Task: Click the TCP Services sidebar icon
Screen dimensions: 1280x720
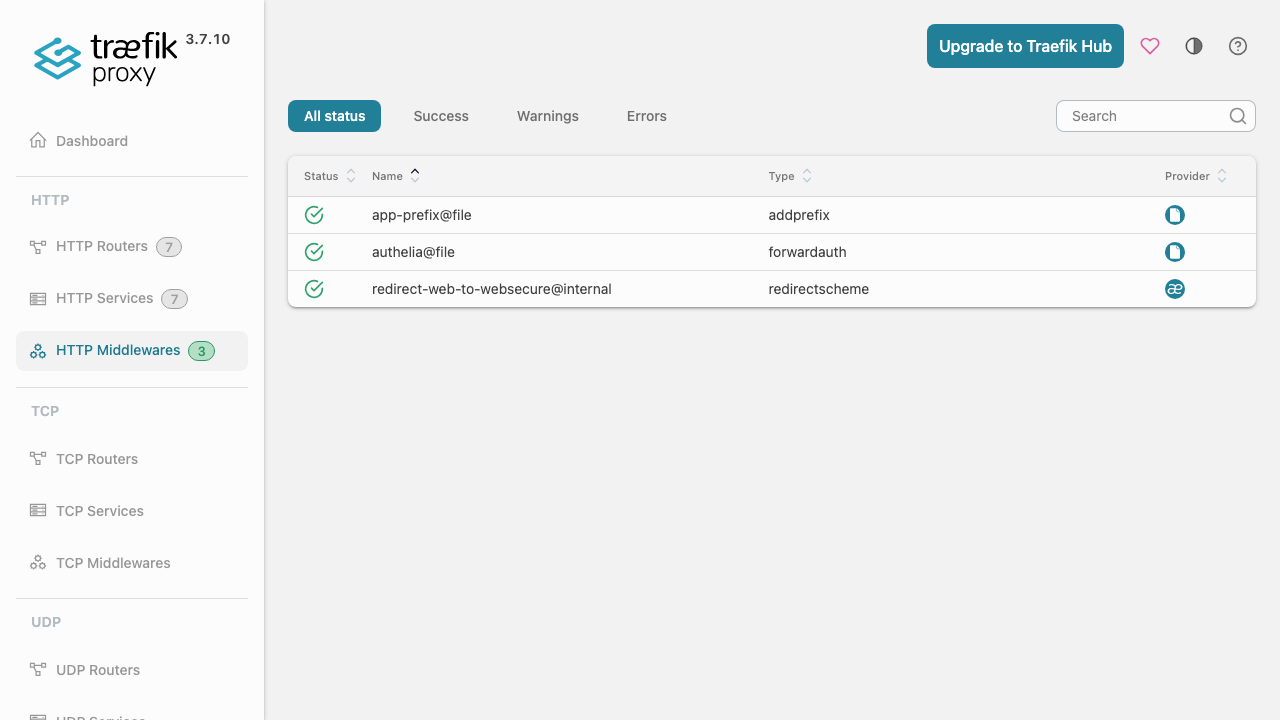Action: pyautogui.click(x=38, y=511)
